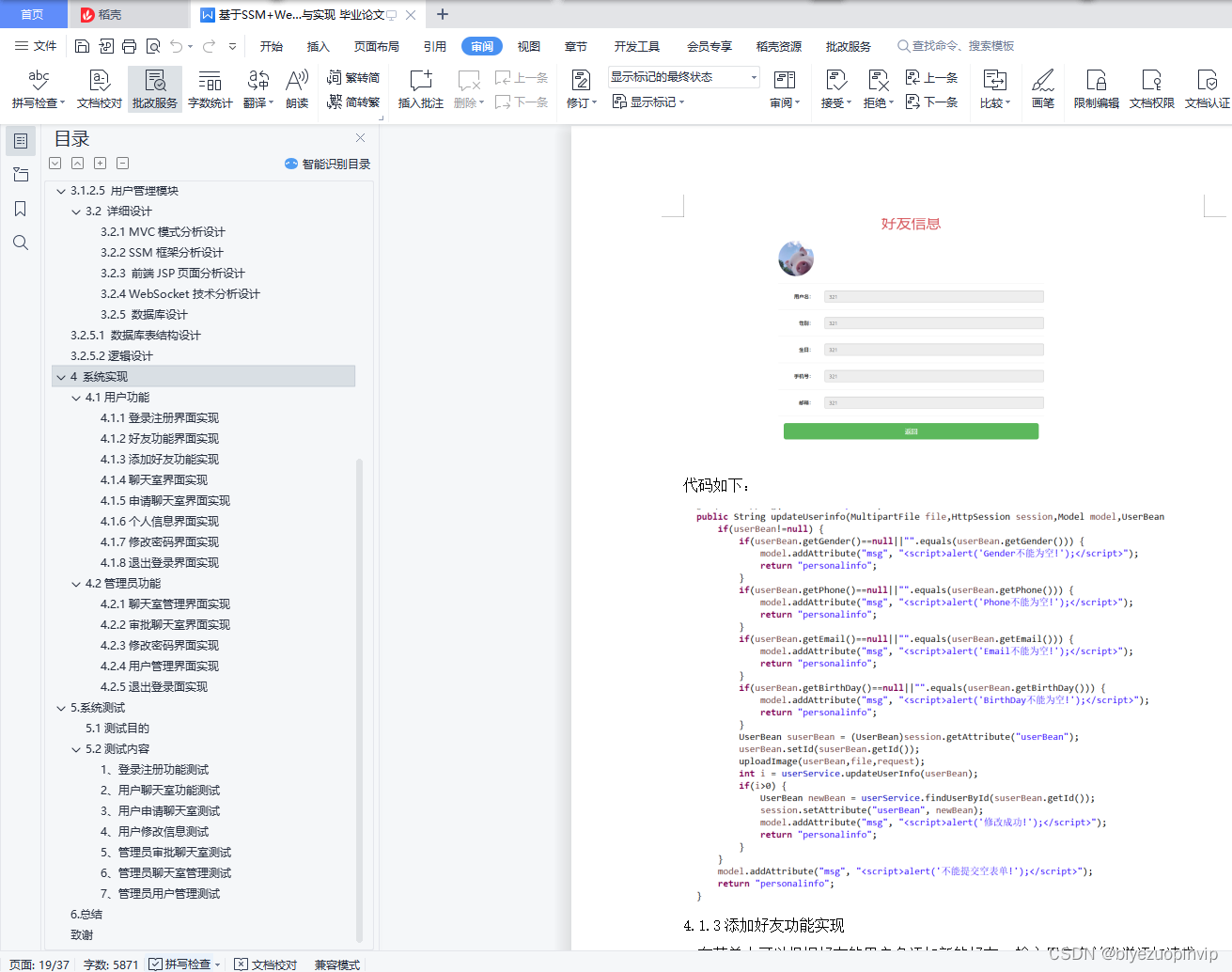
Task: Select the ink pen tool (画笔)
Action: point(1043,88)
